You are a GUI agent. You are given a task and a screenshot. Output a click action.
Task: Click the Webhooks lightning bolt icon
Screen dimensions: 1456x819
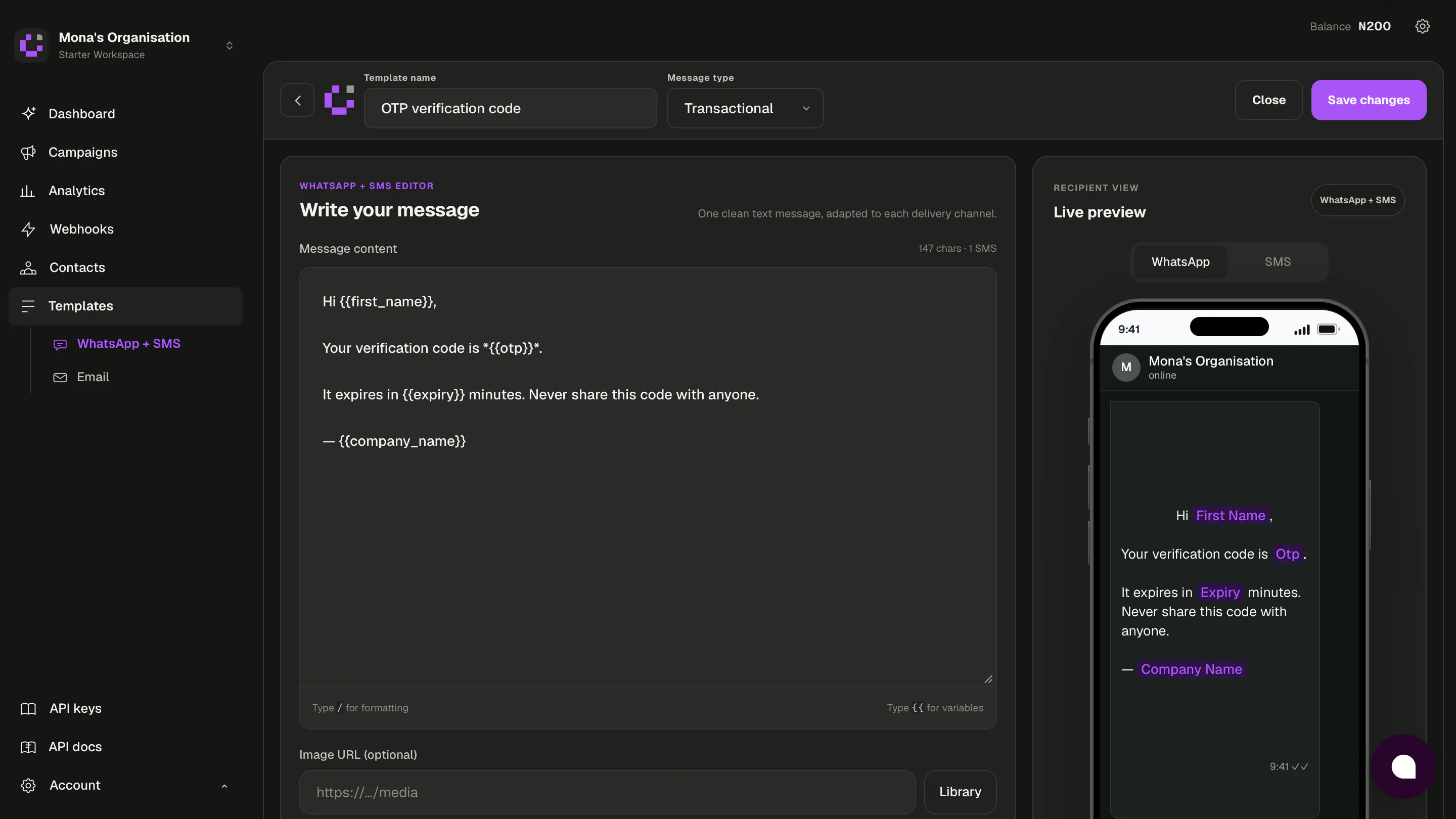tap(28, 229)
